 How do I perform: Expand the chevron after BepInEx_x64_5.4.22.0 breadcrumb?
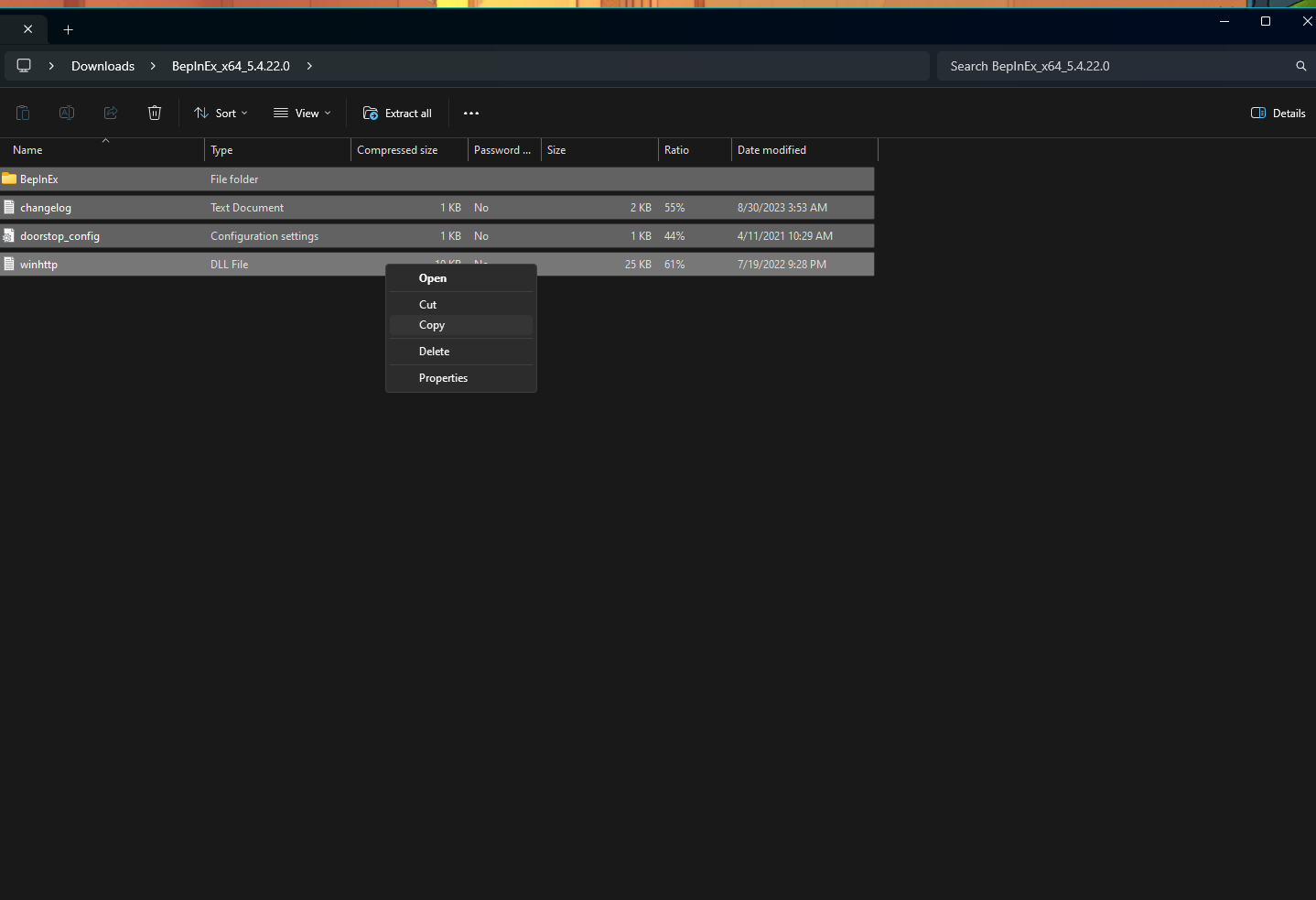point(309,66)
